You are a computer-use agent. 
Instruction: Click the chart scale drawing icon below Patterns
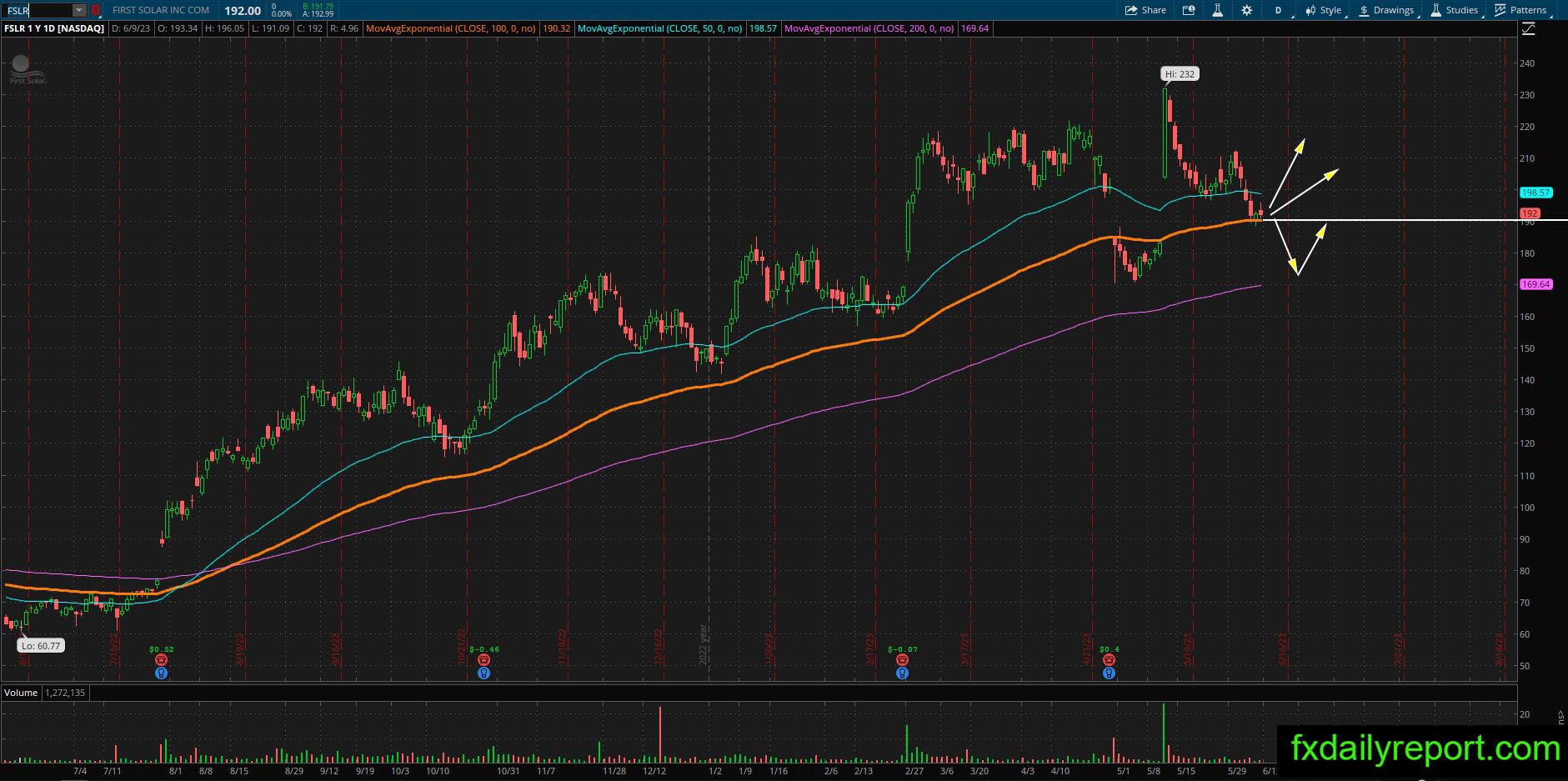(x=1528, y=29)
